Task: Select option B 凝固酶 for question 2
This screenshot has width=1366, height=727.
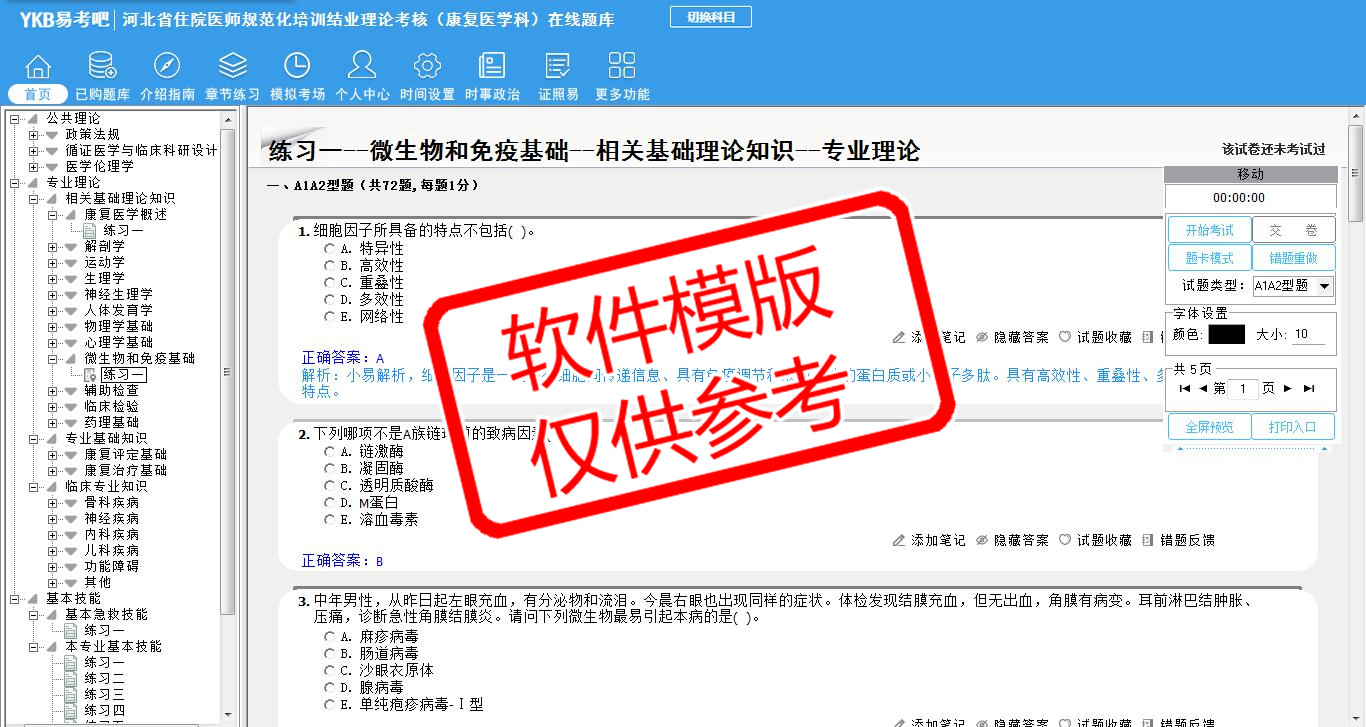Action: pyautogui.click(x=329, y=469)
